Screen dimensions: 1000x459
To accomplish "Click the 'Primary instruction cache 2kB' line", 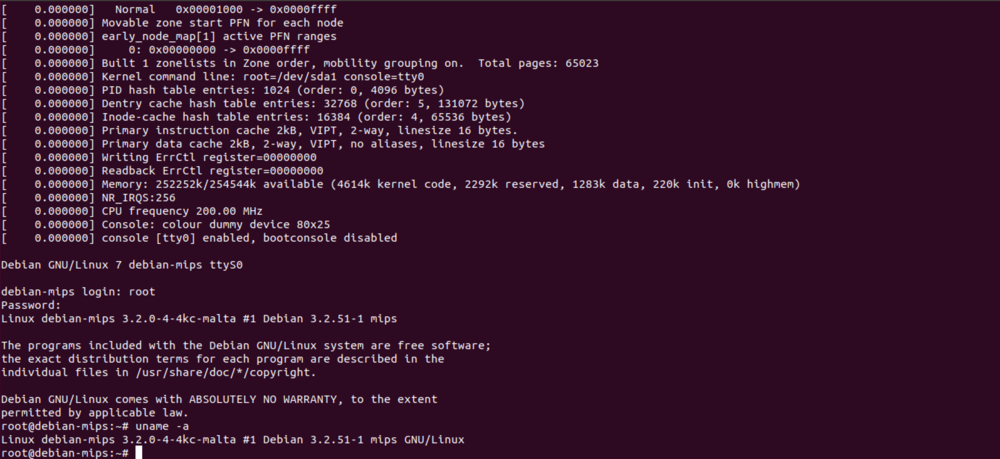I will pos(260,131).
